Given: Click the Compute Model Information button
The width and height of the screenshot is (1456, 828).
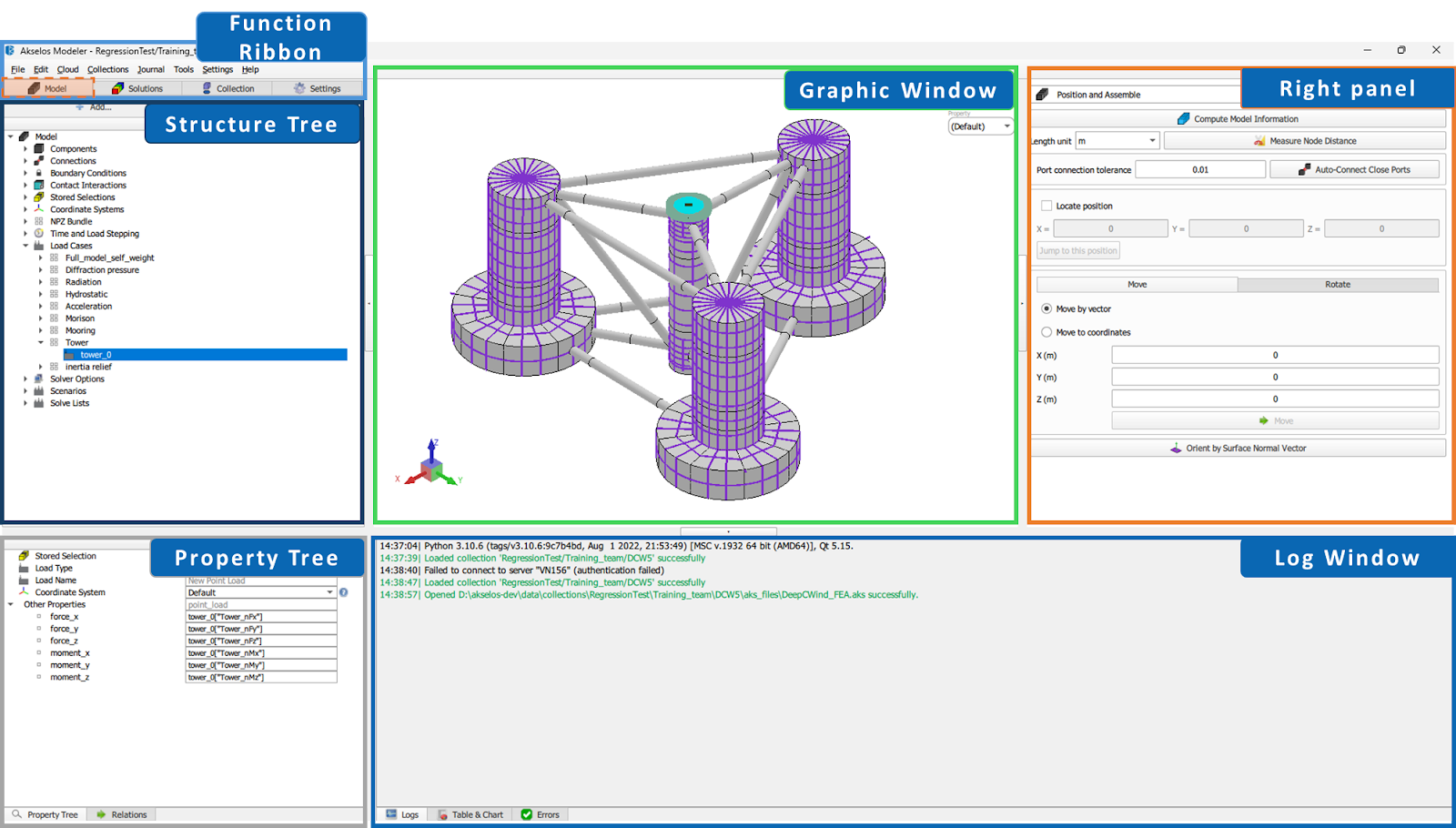Looking at the screenshot, I should tap(1239, 119).
